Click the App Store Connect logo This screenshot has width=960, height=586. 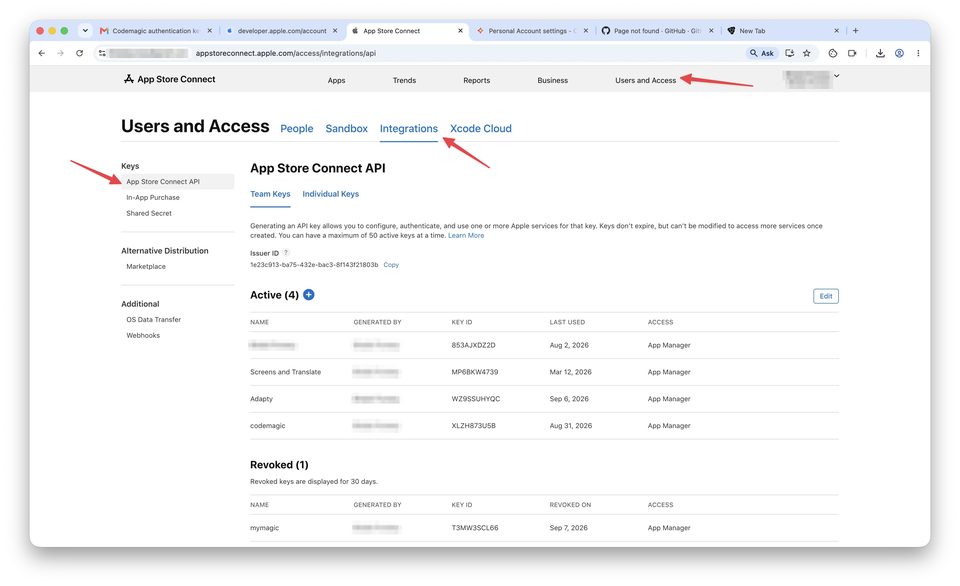[170, 79]
